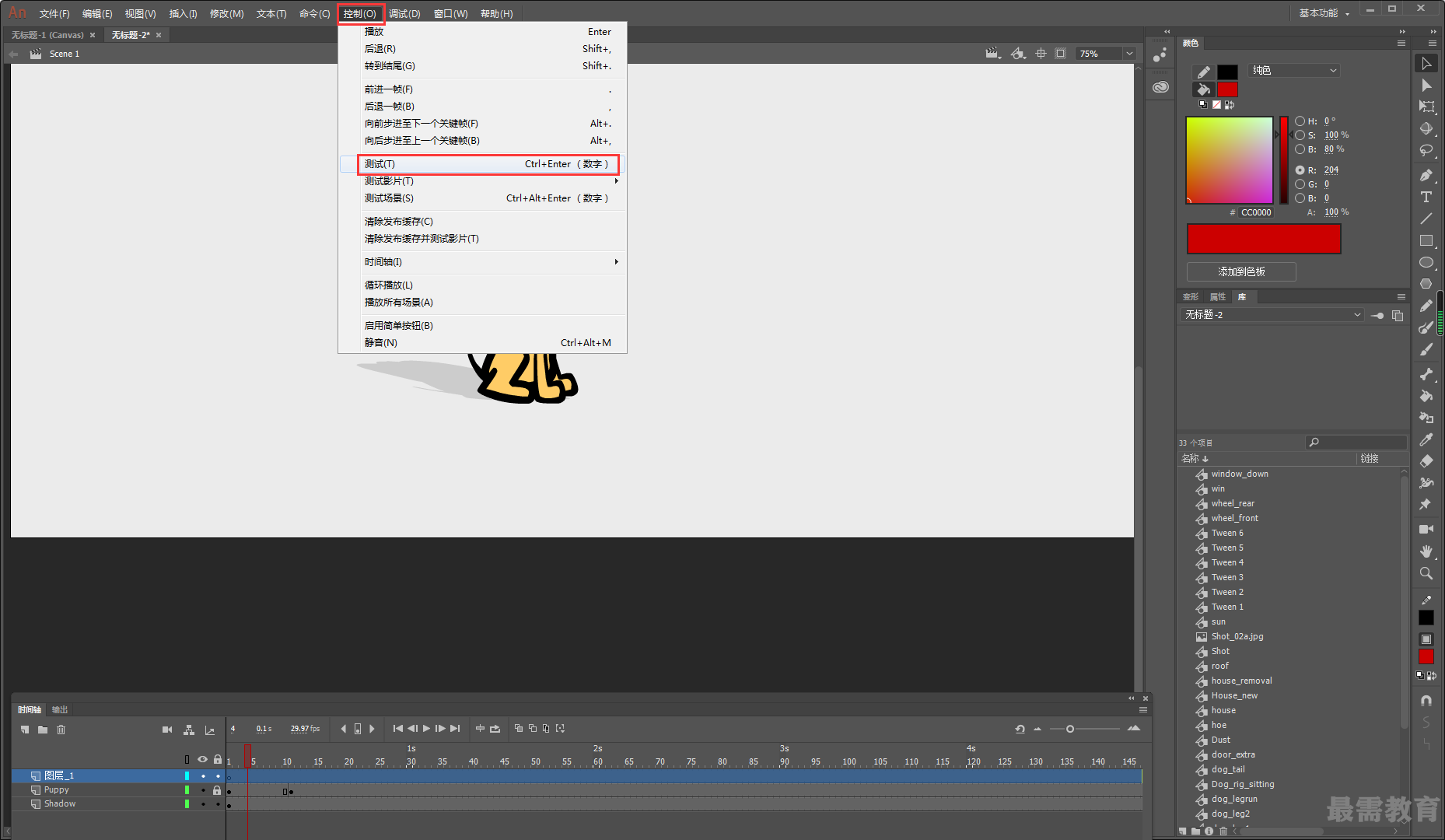The image size is (1445, 840).
Task: Click the hex color CC0000 field
Action: pyautogui.click(x=1256, y=212)
